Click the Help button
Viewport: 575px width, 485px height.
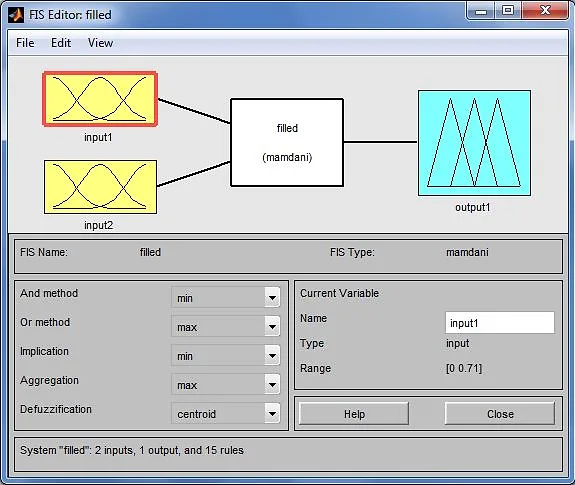pos(354,414)
